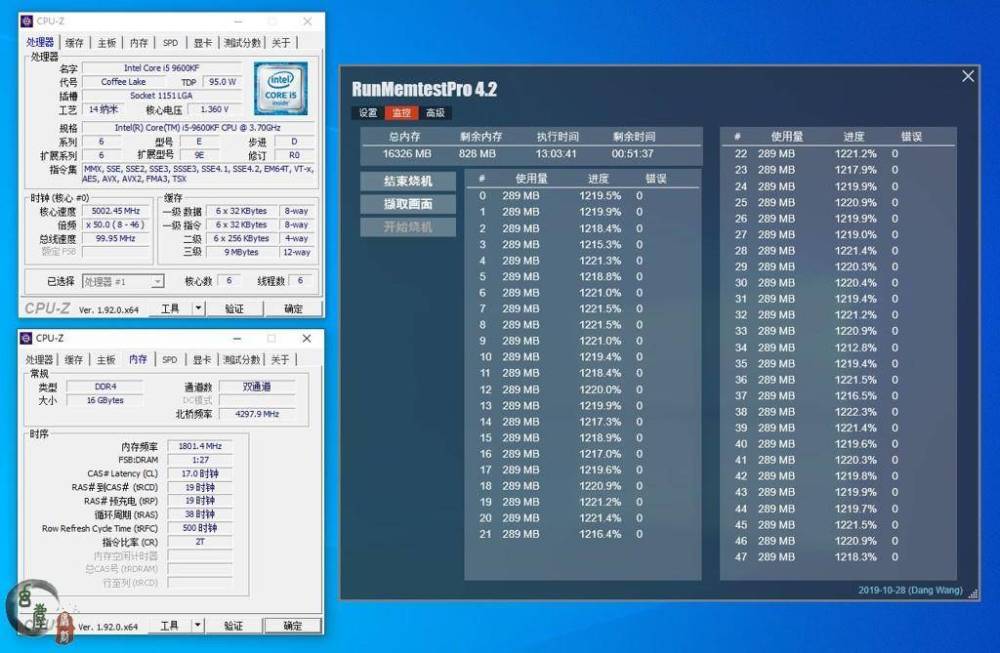This screenshot has width=1000, height=653.
Task: Open 工具 dropdown arrow in top CPU-Z window
Action: point(198,309)
